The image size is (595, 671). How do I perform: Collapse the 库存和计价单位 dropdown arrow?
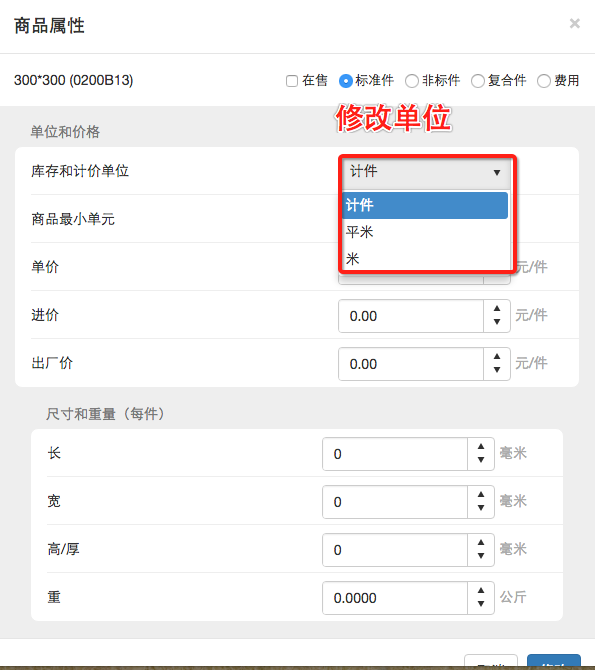click(x=497, y=172)
